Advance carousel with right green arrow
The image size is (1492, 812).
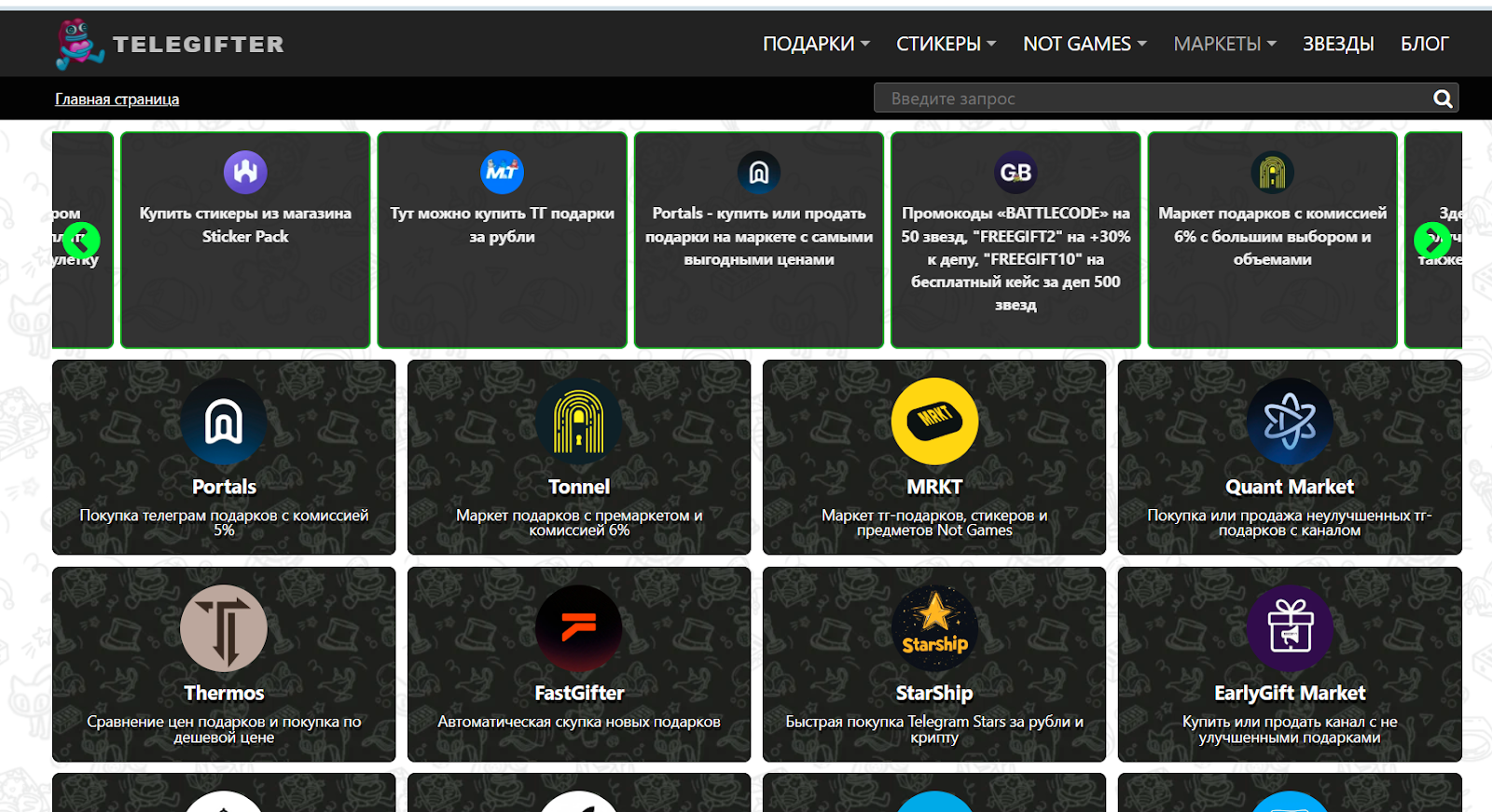1432,240
